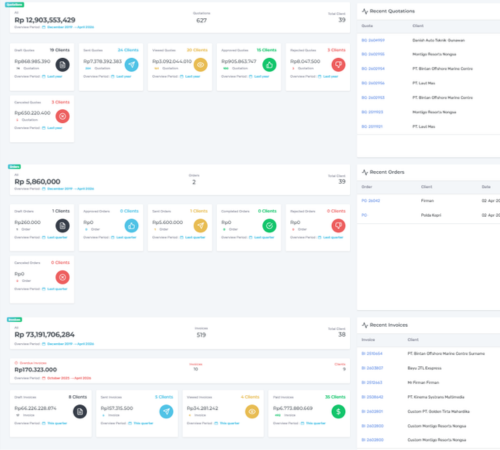Open invoice link for Mr Firman Firman
This screenshot has width=500, height=450.
[x=372, y=382]
